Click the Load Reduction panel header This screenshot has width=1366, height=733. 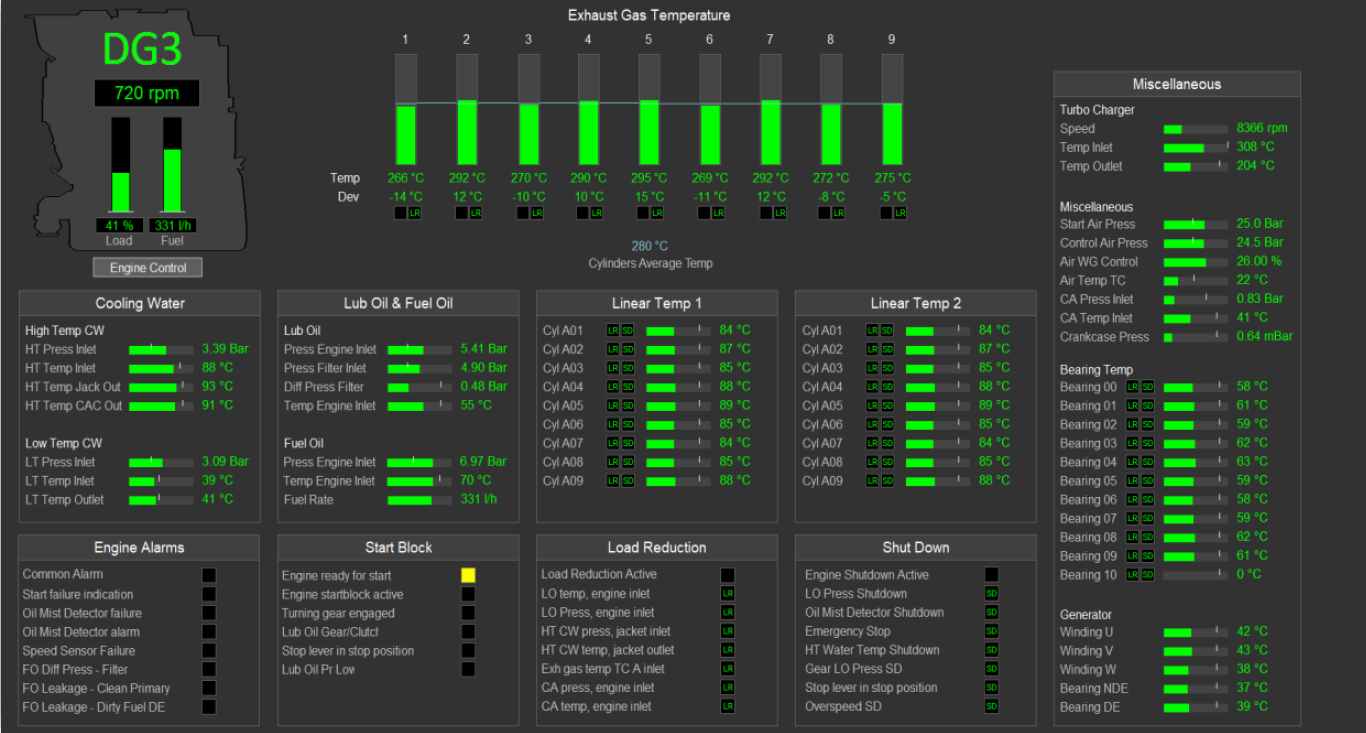657,547
